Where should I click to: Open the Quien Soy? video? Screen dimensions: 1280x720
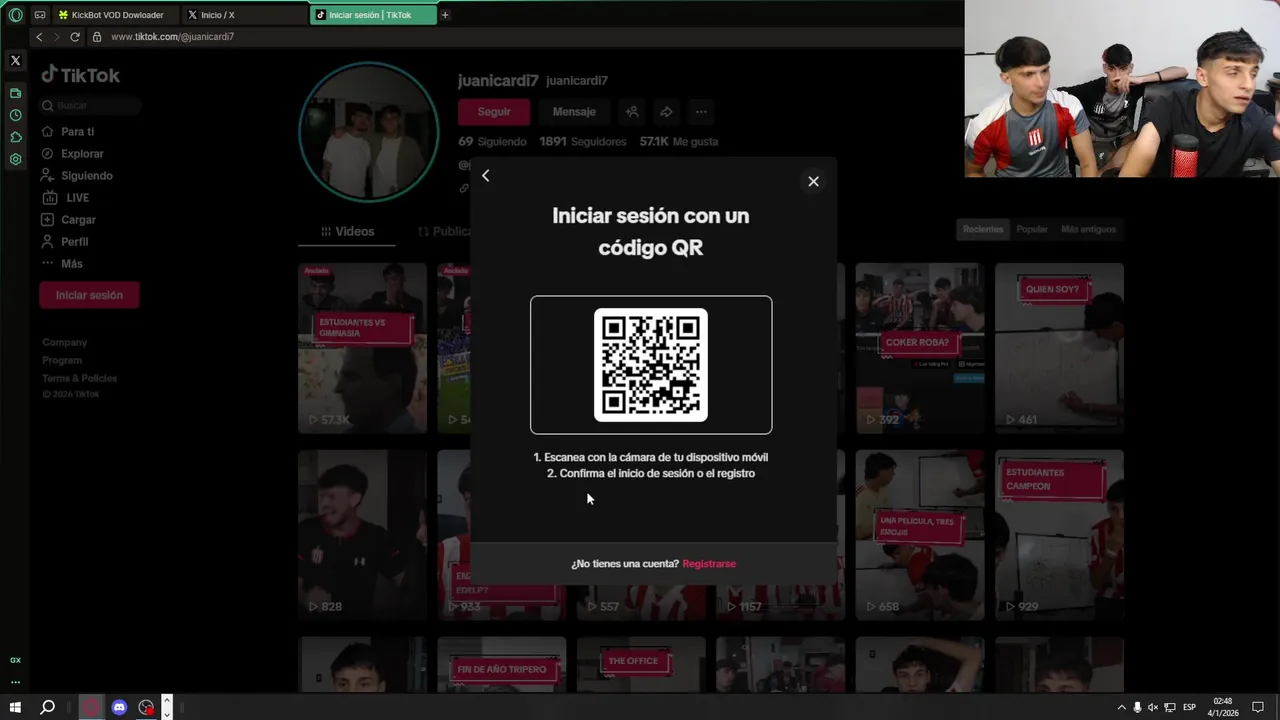click(x=1059, y=348)
